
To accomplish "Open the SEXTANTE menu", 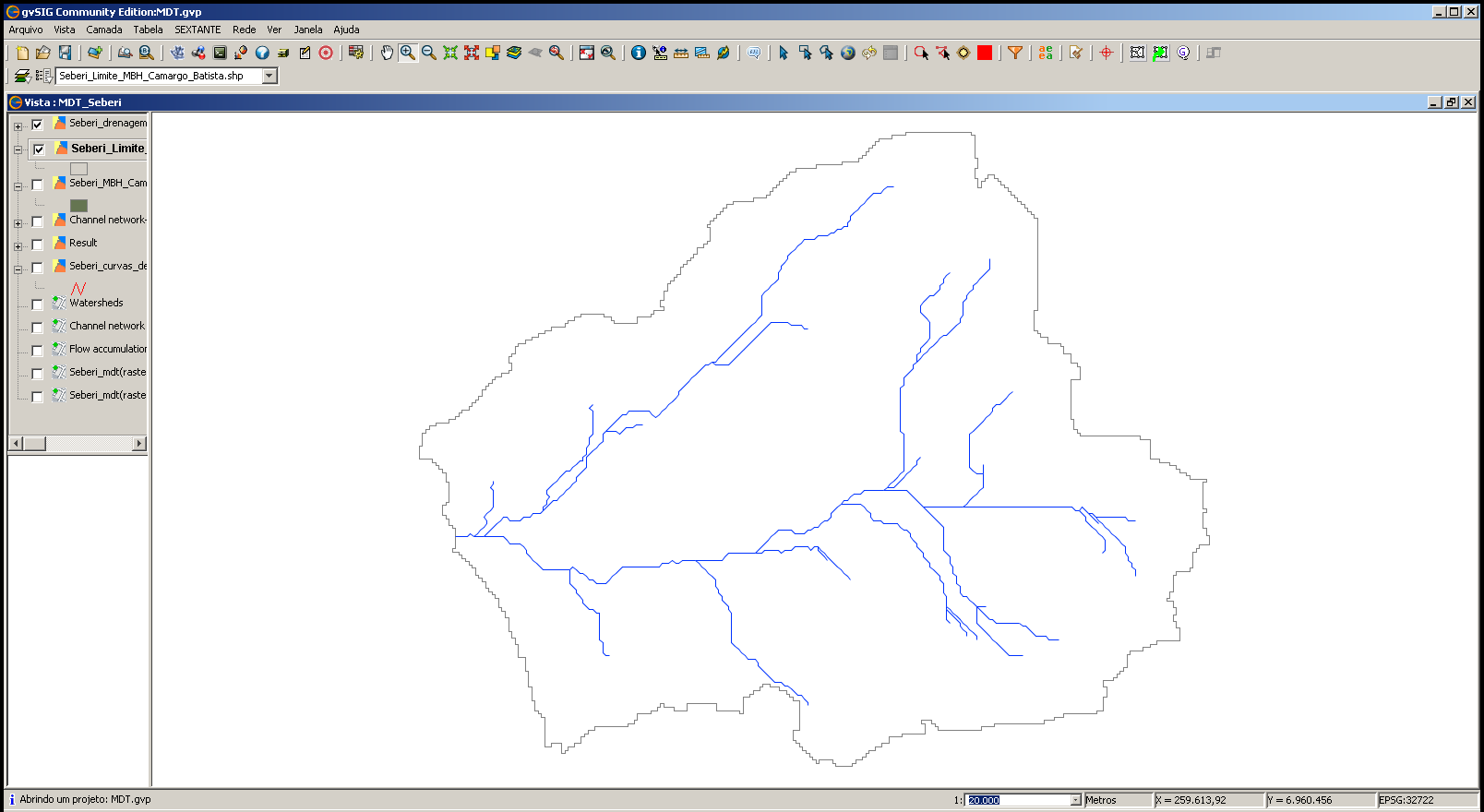I will 197,30.
